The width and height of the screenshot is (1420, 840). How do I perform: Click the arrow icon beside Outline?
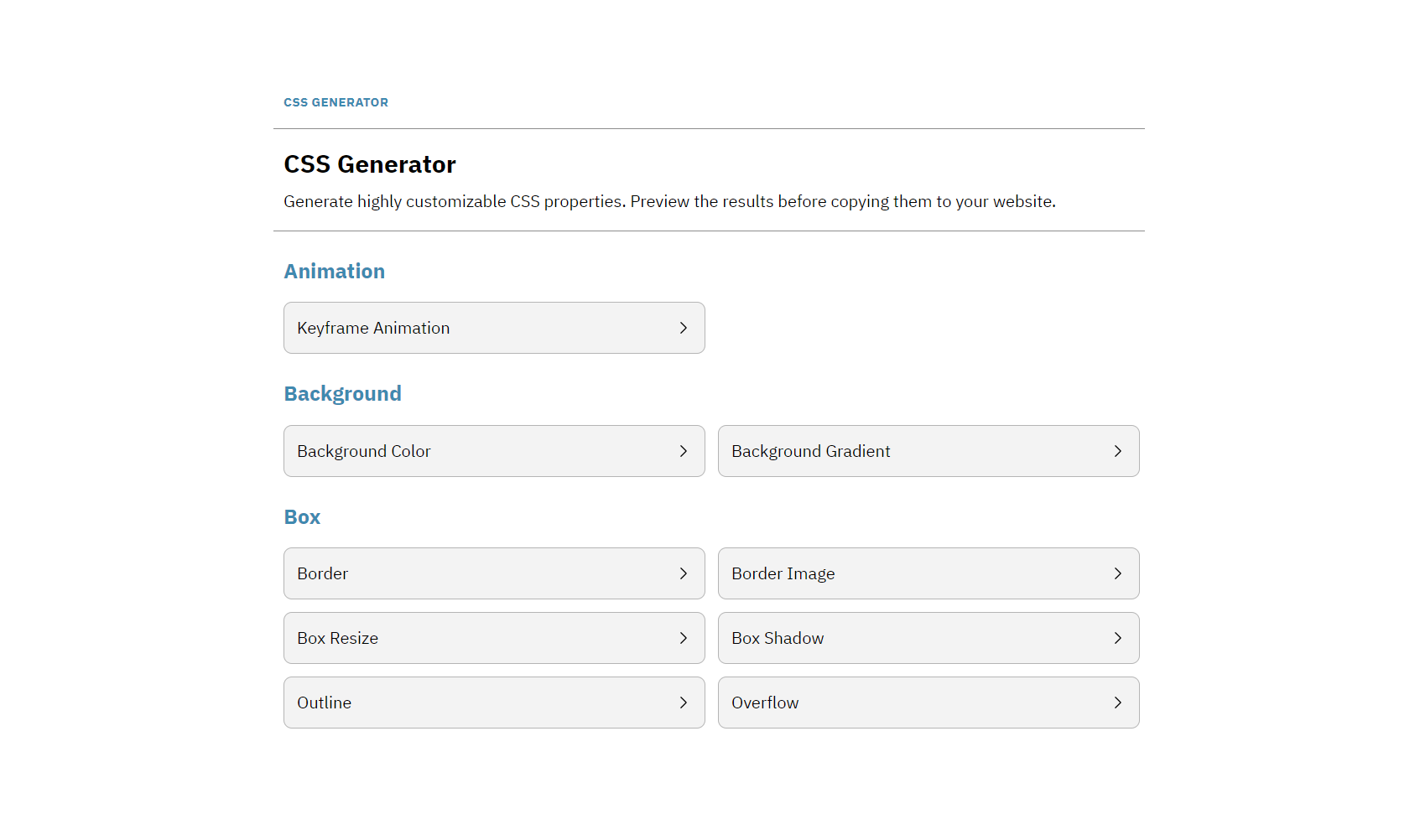tap(684, 703)
